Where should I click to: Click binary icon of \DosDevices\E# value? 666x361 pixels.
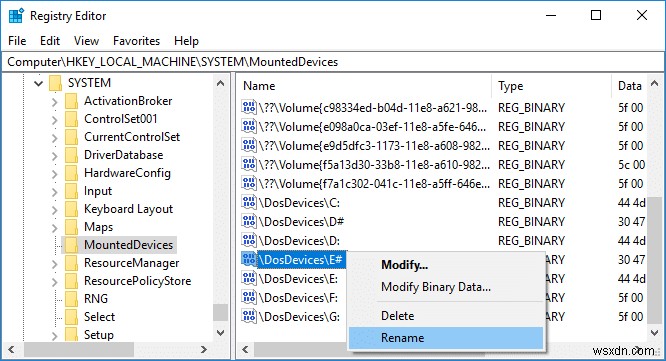tap(249, 259)
